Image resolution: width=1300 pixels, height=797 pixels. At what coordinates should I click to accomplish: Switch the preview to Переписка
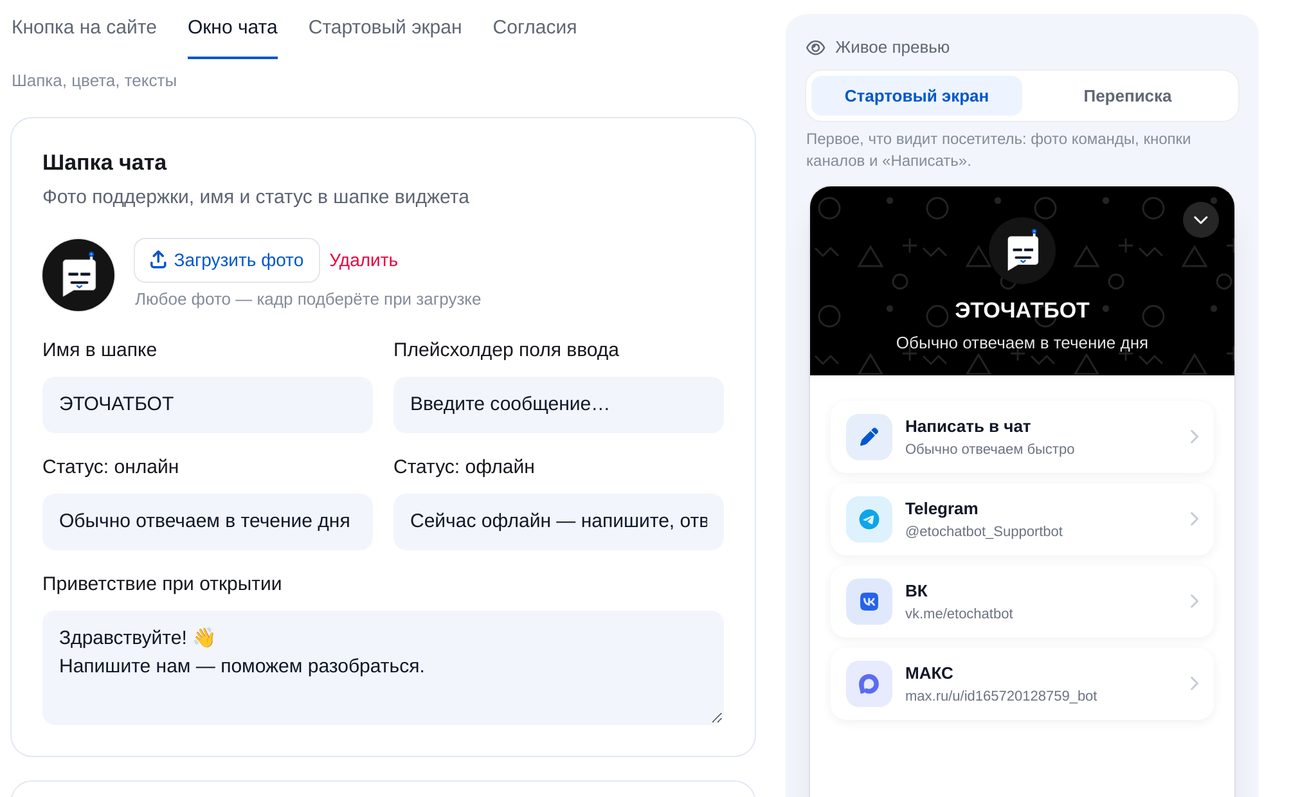coord(1127,96)
